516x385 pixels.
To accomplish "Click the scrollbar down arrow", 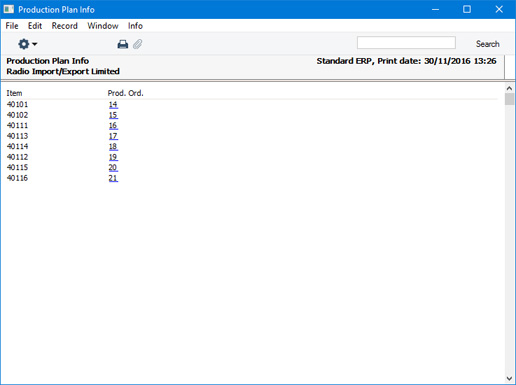I will coord(509,378).
